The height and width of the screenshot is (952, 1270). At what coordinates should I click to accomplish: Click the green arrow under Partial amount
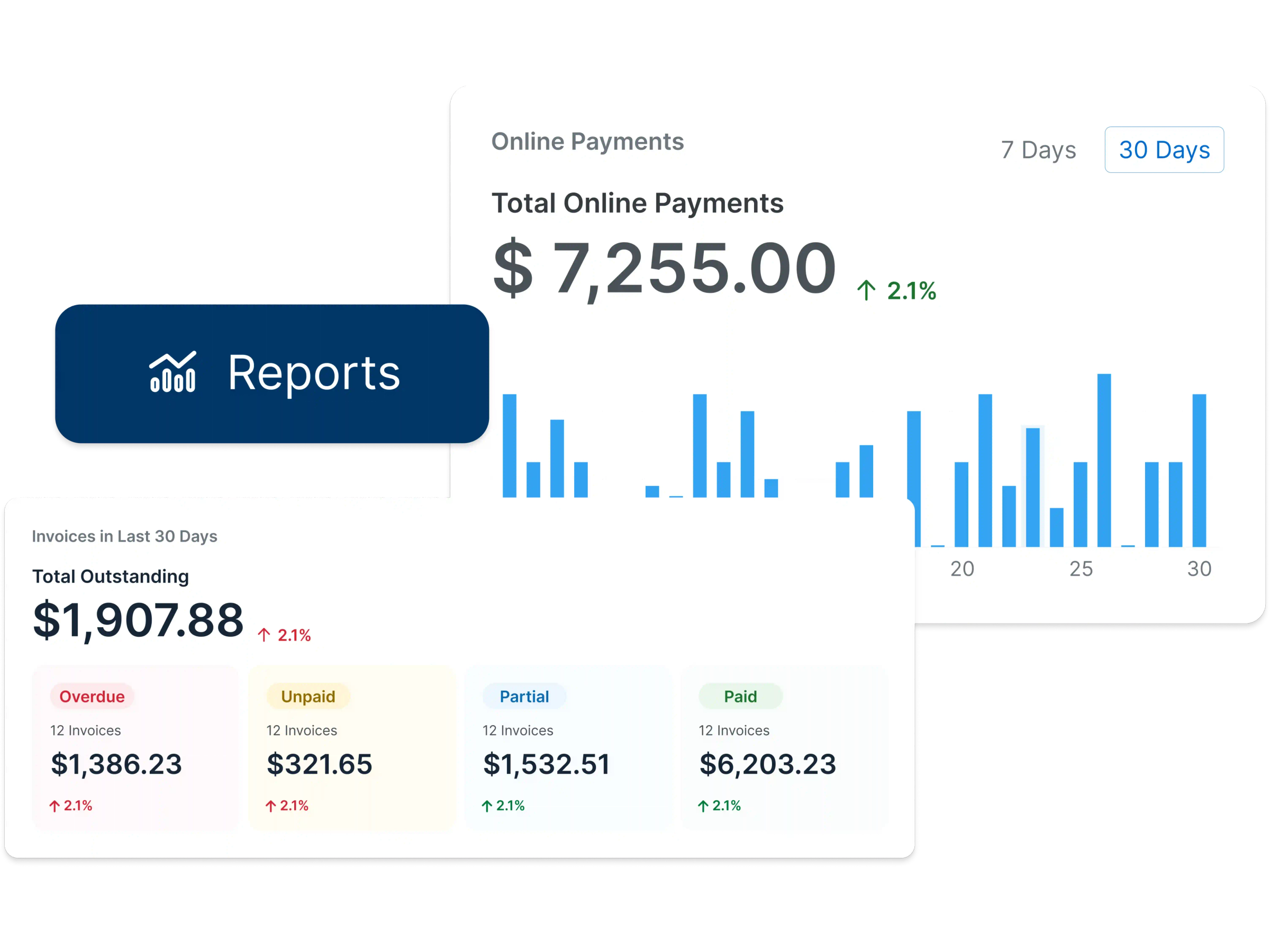pyautogui.click(x=487, y=805)
